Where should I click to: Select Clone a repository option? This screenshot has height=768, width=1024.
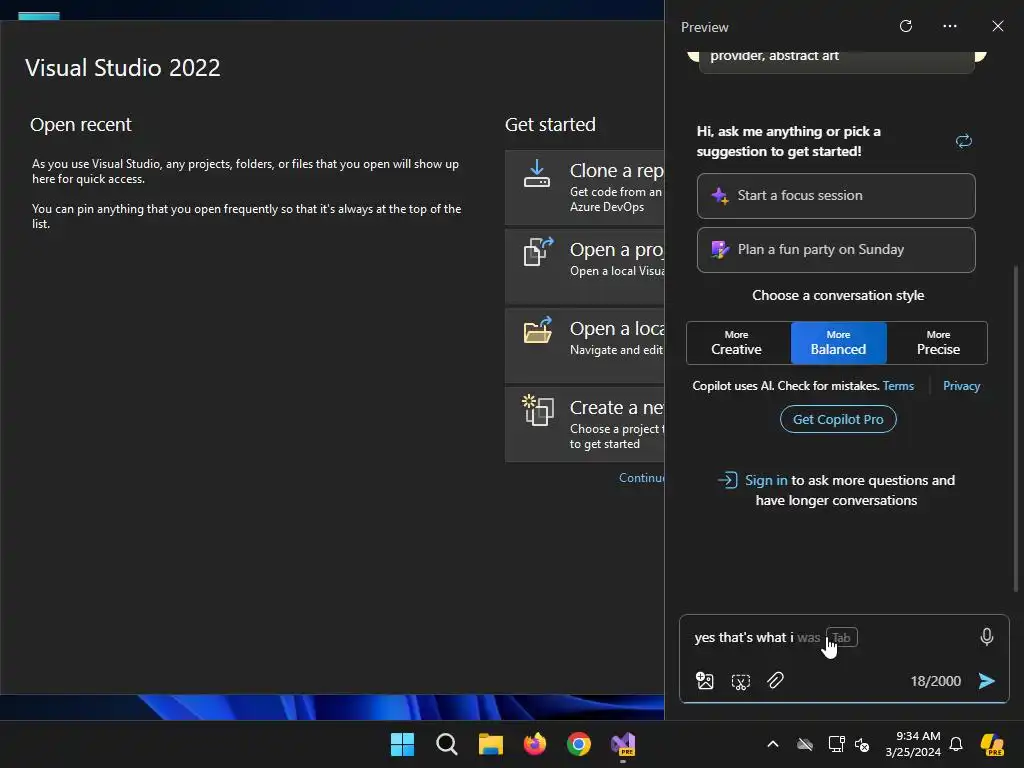tap(584, 187)
